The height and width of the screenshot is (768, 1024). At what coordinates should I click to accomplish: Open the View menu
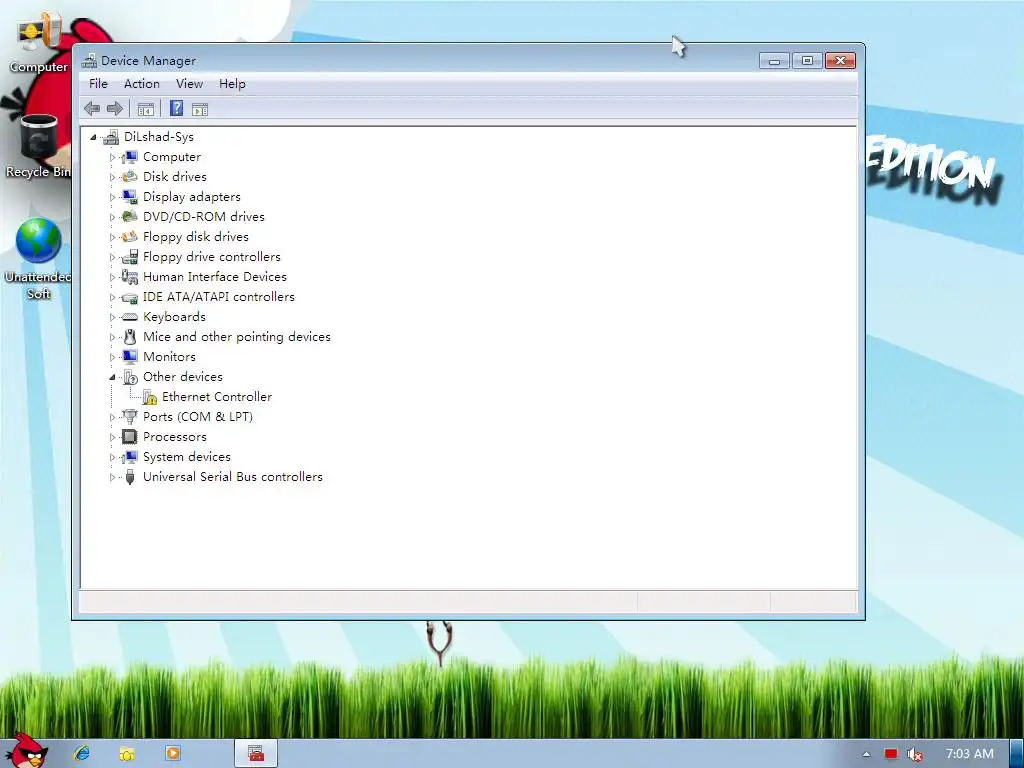(189, 84)
